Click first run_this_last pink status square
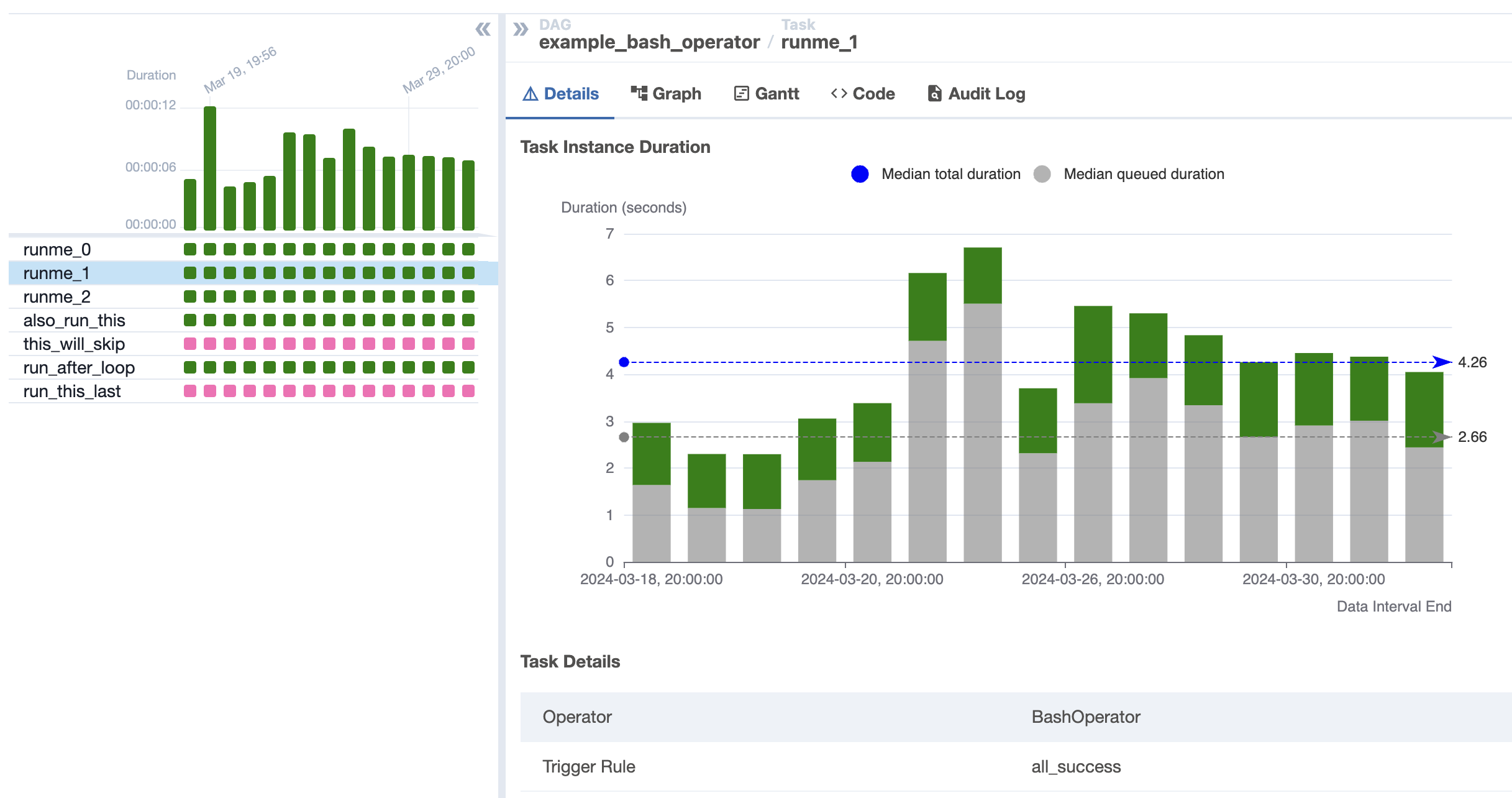This screenshot has height=798, width=1512. [190, 391]
